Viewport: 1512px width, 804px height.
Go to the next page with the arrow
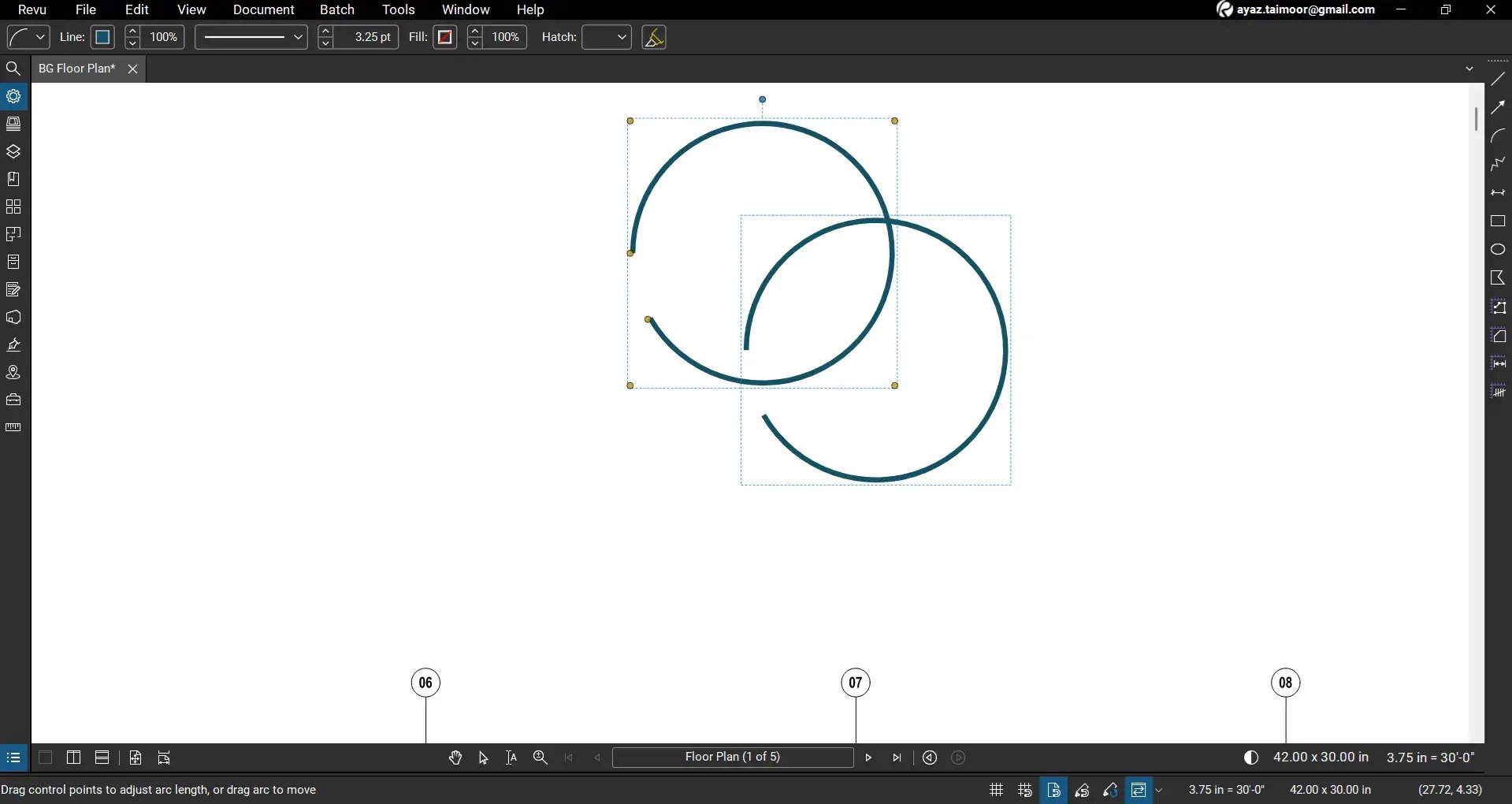coord(867,757)
